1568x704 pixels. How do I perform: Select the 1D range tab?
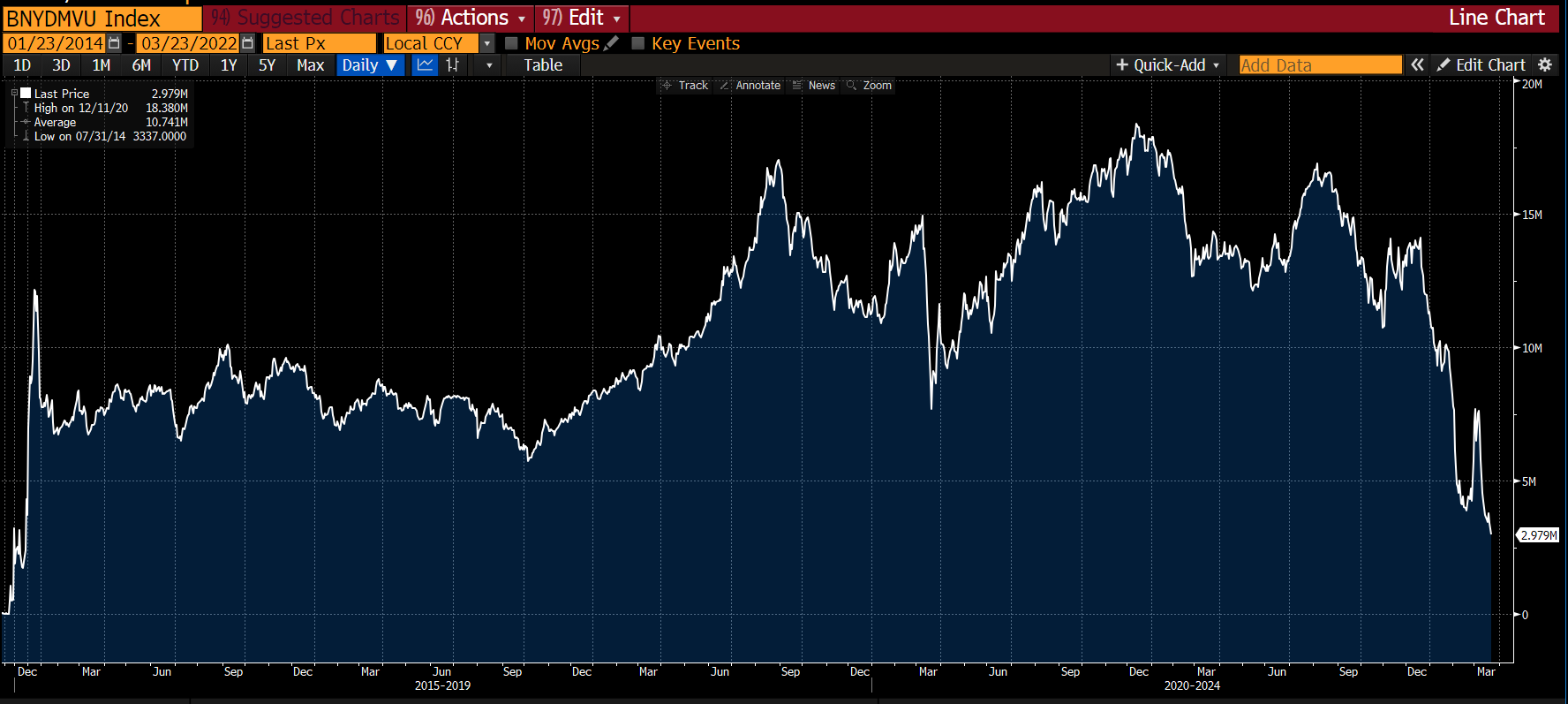pos(22,64)
